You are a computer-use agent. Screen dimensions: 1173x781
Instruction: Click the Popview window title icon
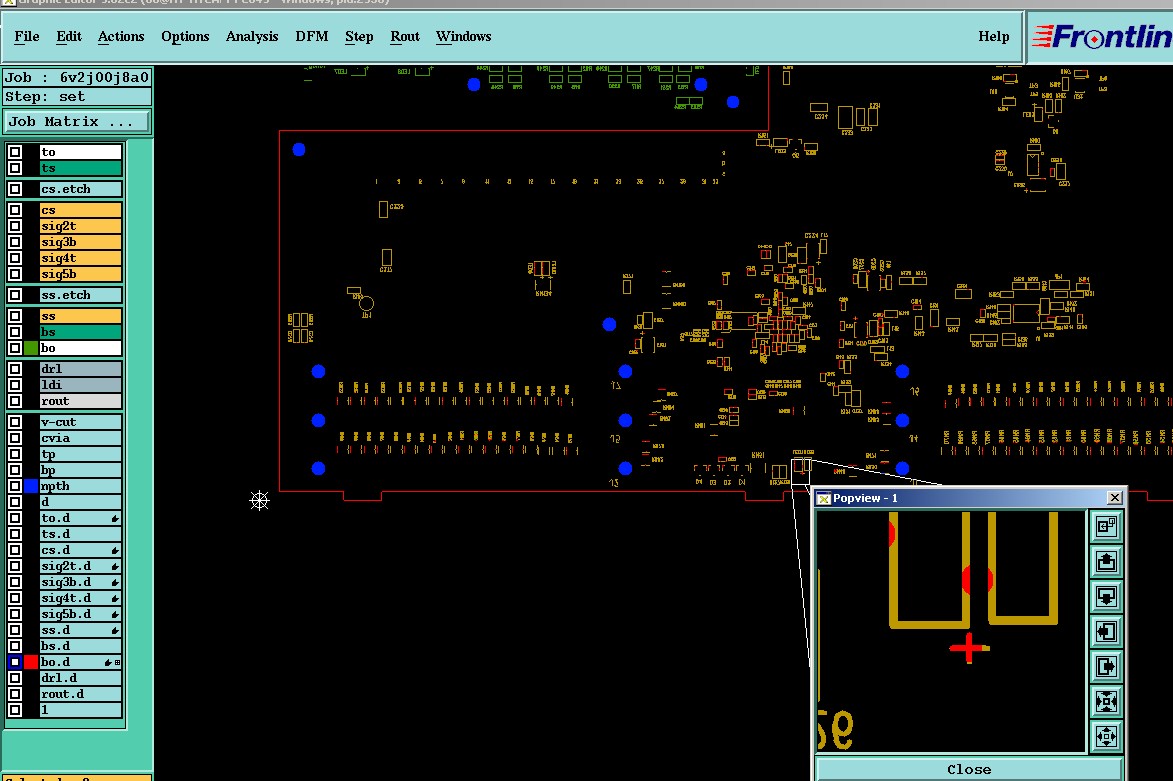point(824,498)
